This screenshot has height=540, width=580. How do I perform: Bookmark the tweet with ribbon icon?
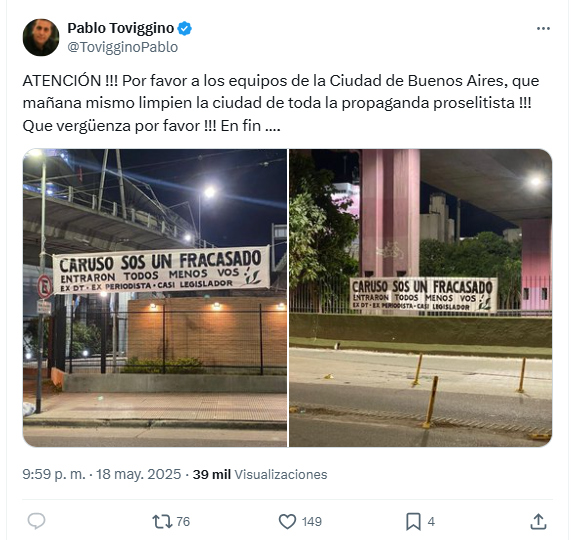click(413, 522)
